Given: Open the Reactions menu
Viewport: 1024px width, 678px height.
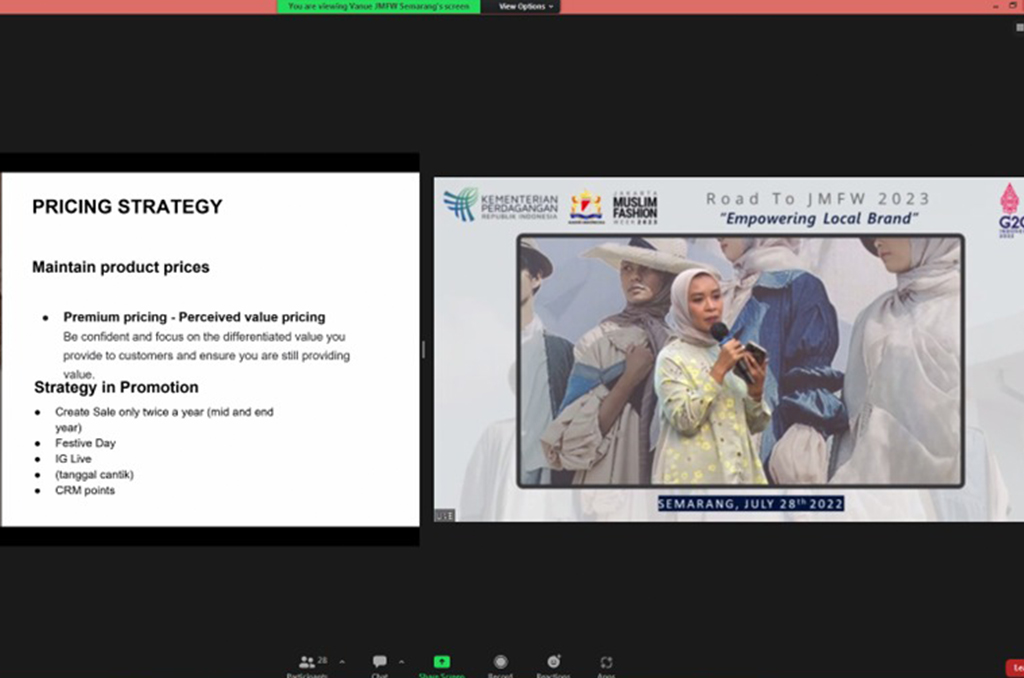Looking at the screenshot, I should pos(553,663).
